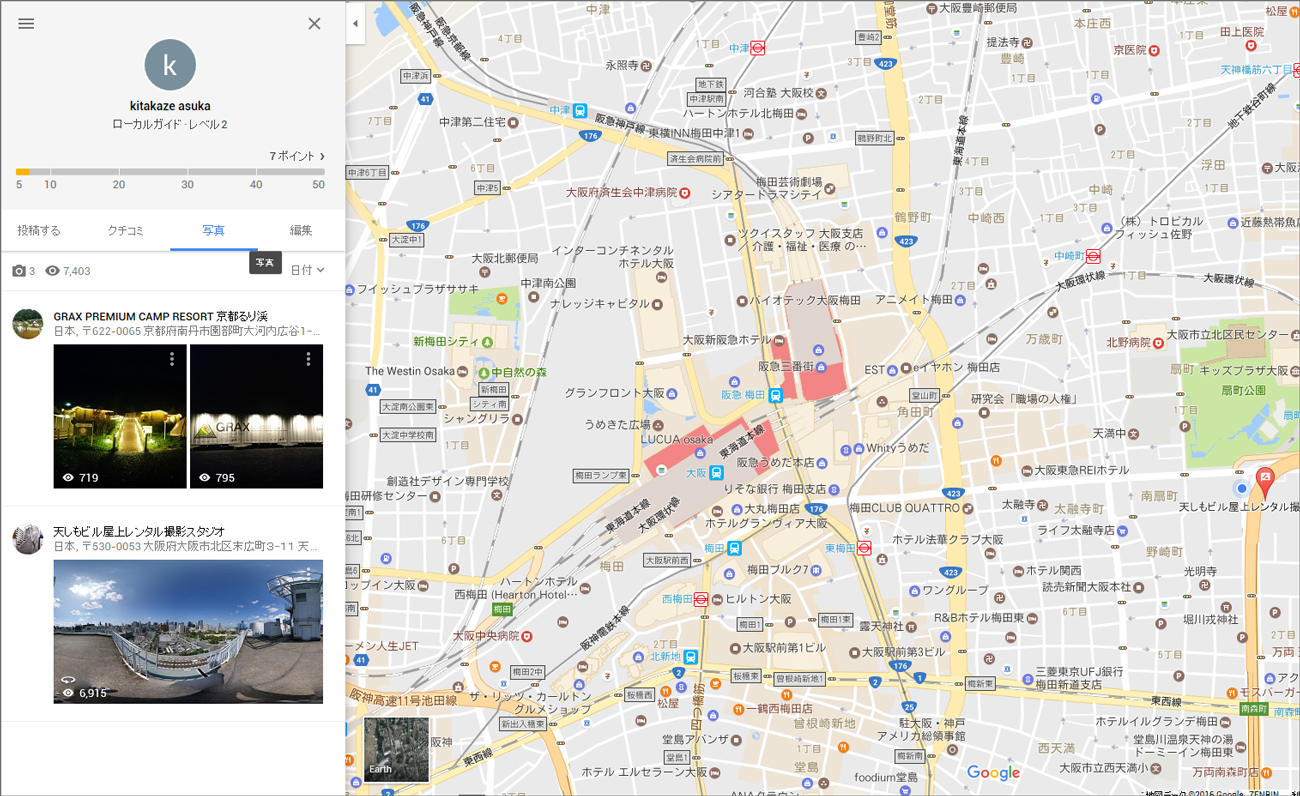The width and height of the screenshot is (1300, 796).
Task: Click 梅田 Hanshin station train icon
Action: point(735,548)
